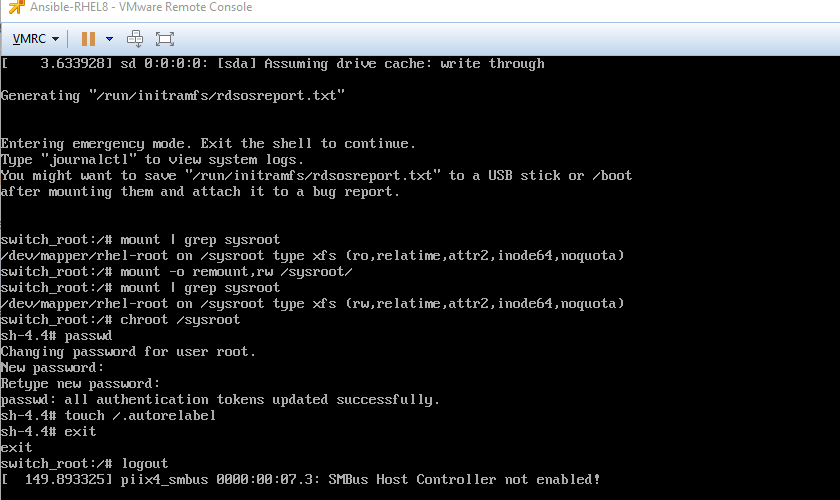Click the "Retype new password:" prompt
Image resolution: width=840 pixels, height=500 pixels.
click(x=80, y=383)
